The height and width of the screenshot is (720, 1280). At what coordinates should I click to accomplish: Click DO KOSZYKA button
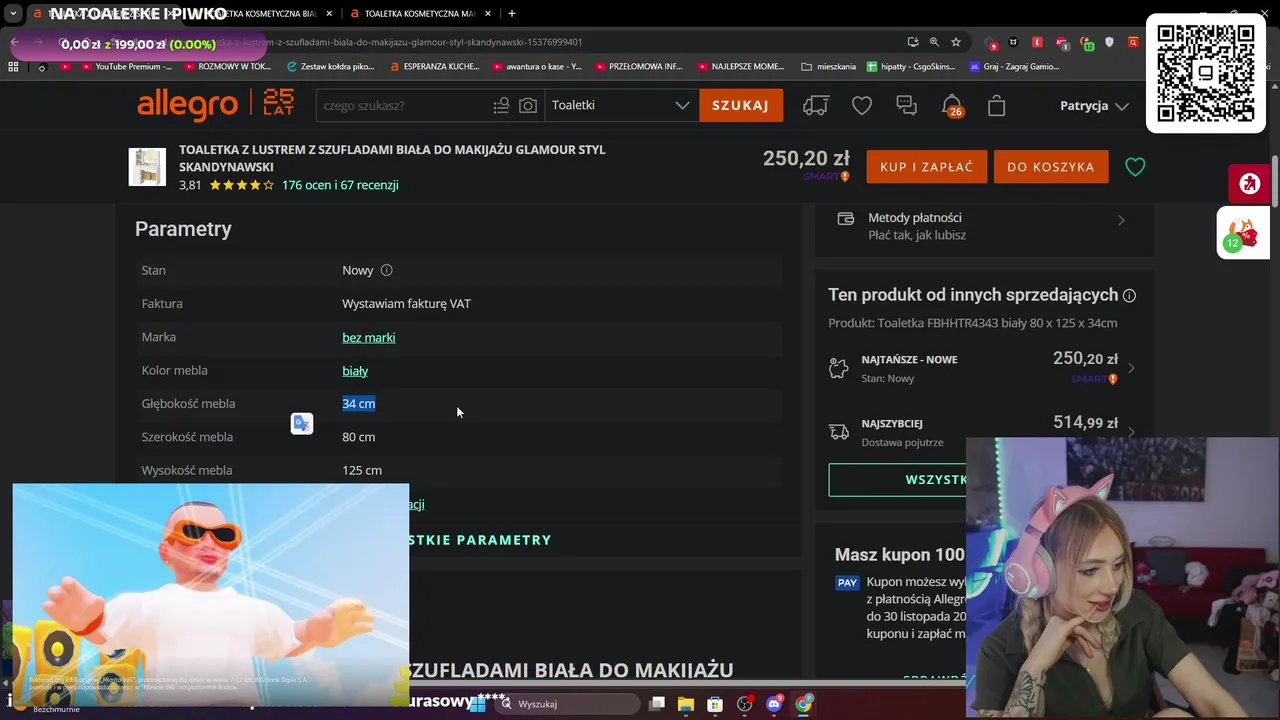tap(1051, 167)
